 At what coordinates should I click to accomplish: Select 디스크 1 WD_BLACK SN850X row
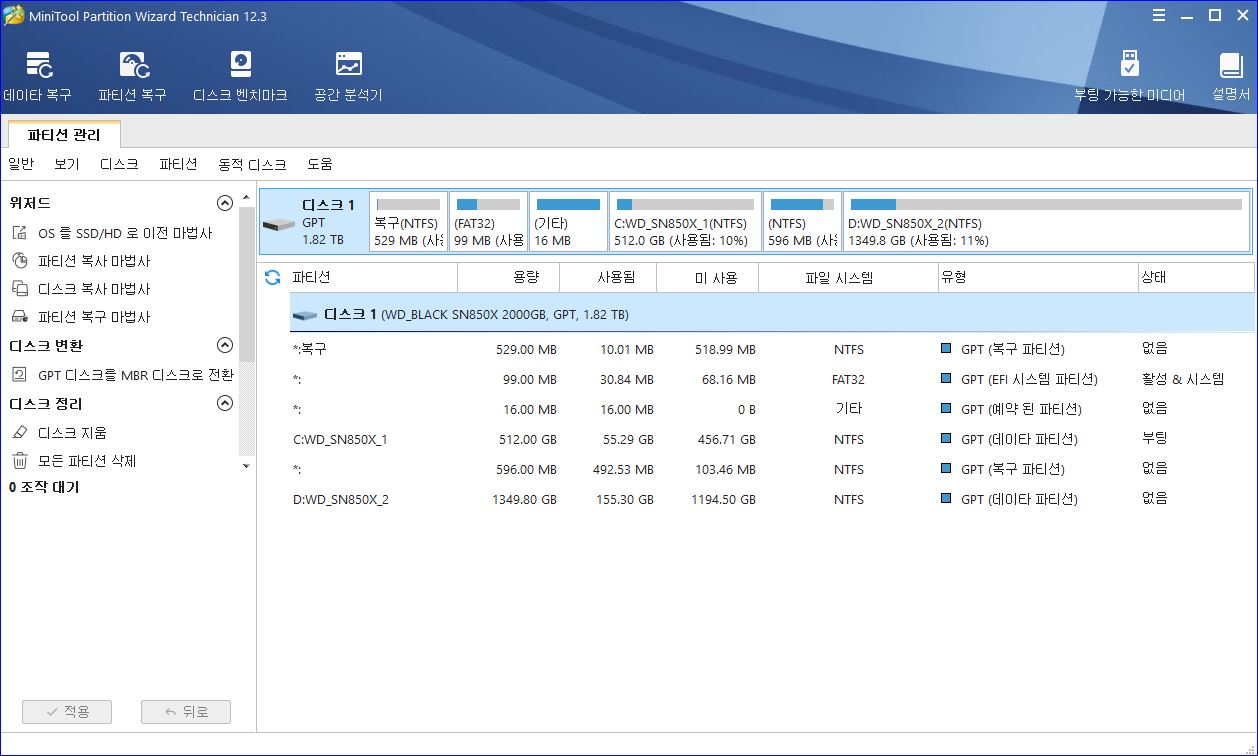point(772,314)
